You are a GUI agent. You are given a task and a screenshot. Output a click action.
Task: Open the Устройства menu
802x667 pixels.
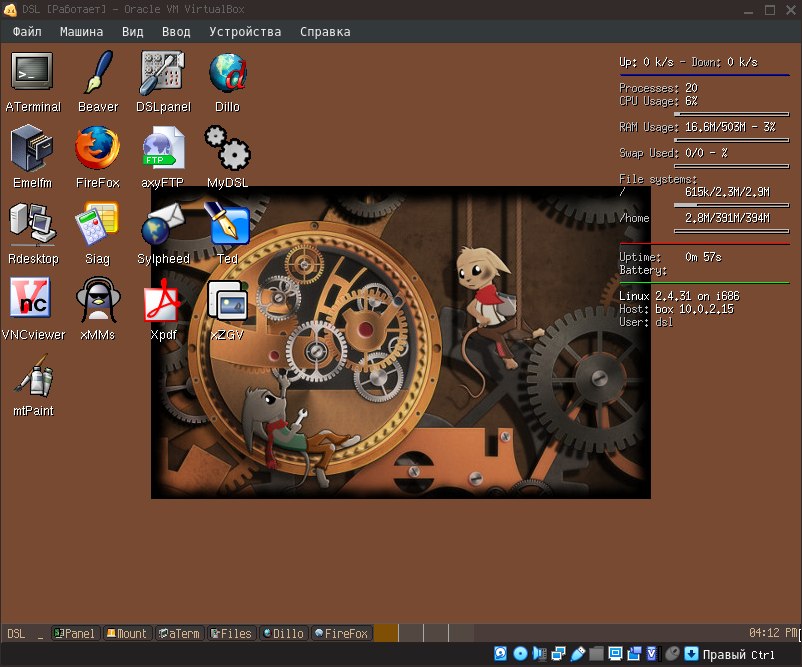click(245, 32)
